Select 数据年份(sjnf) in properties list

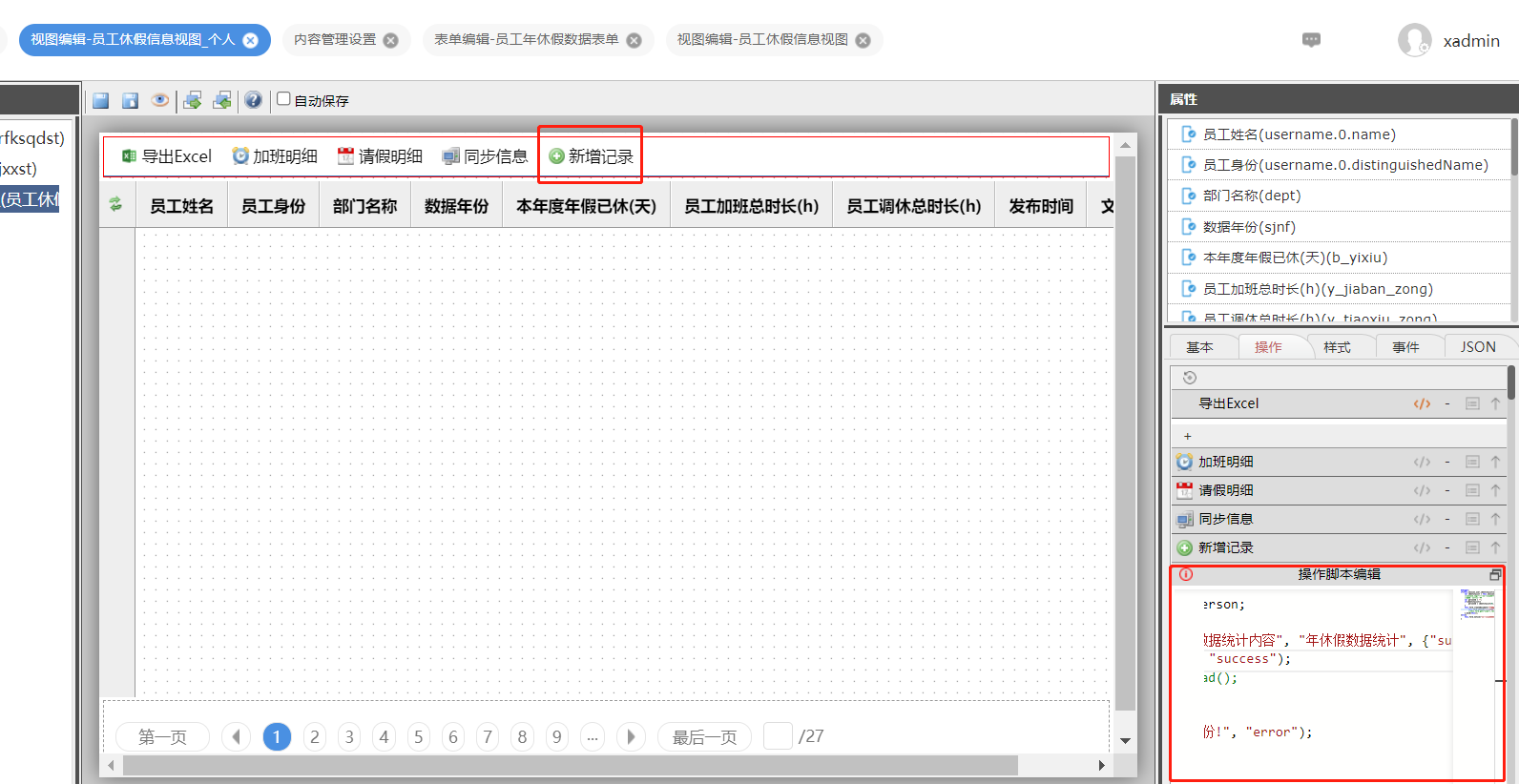point(1340,227)
